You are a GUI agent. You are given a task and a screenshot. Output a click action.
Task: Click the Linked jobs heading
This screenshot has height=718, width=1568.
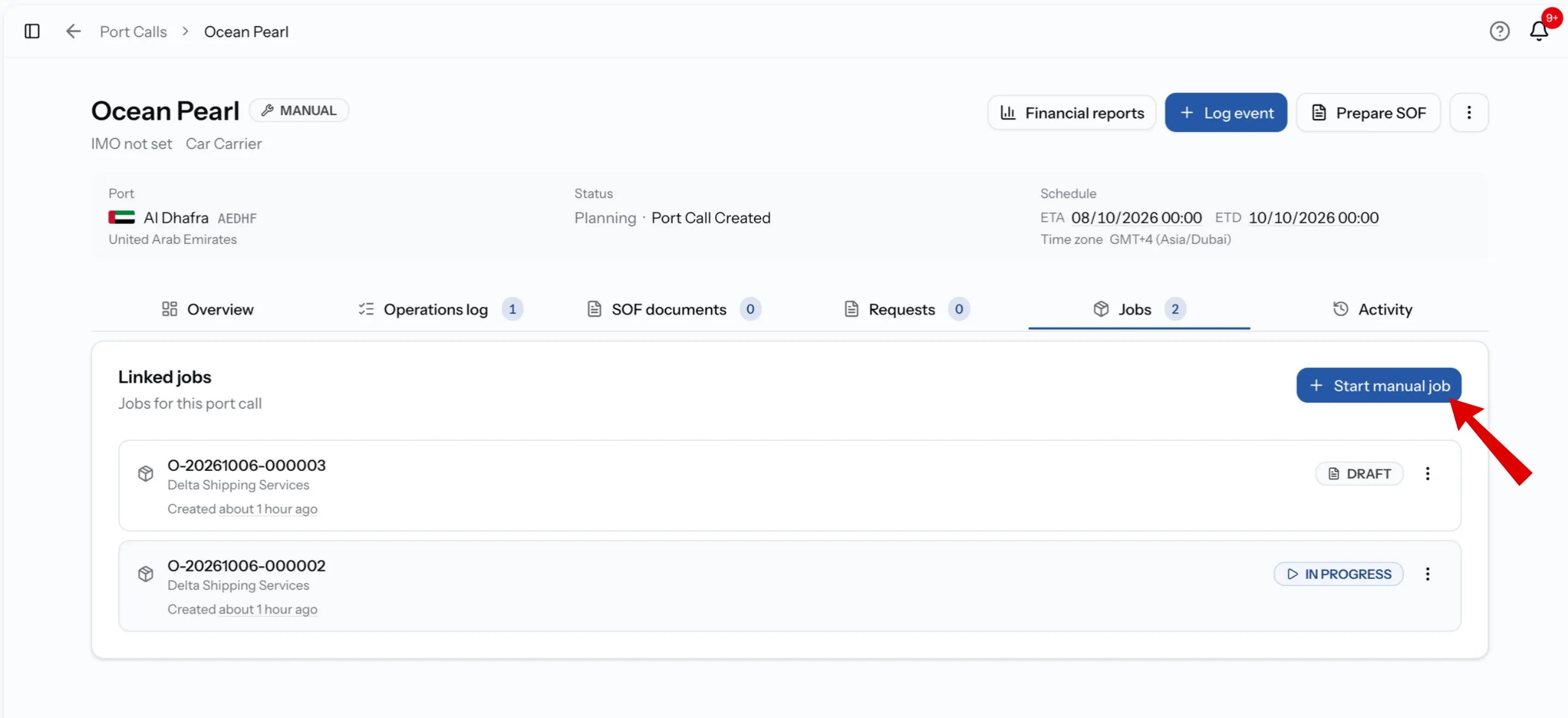click(x=164, y=376)
